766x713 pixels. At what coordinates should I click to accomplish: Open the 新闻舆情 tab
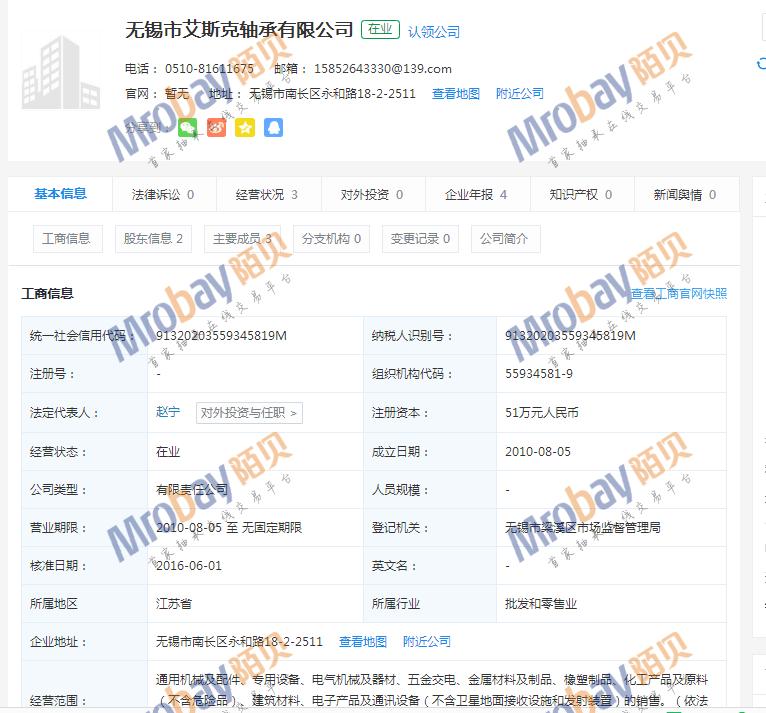tap(685, 195)
